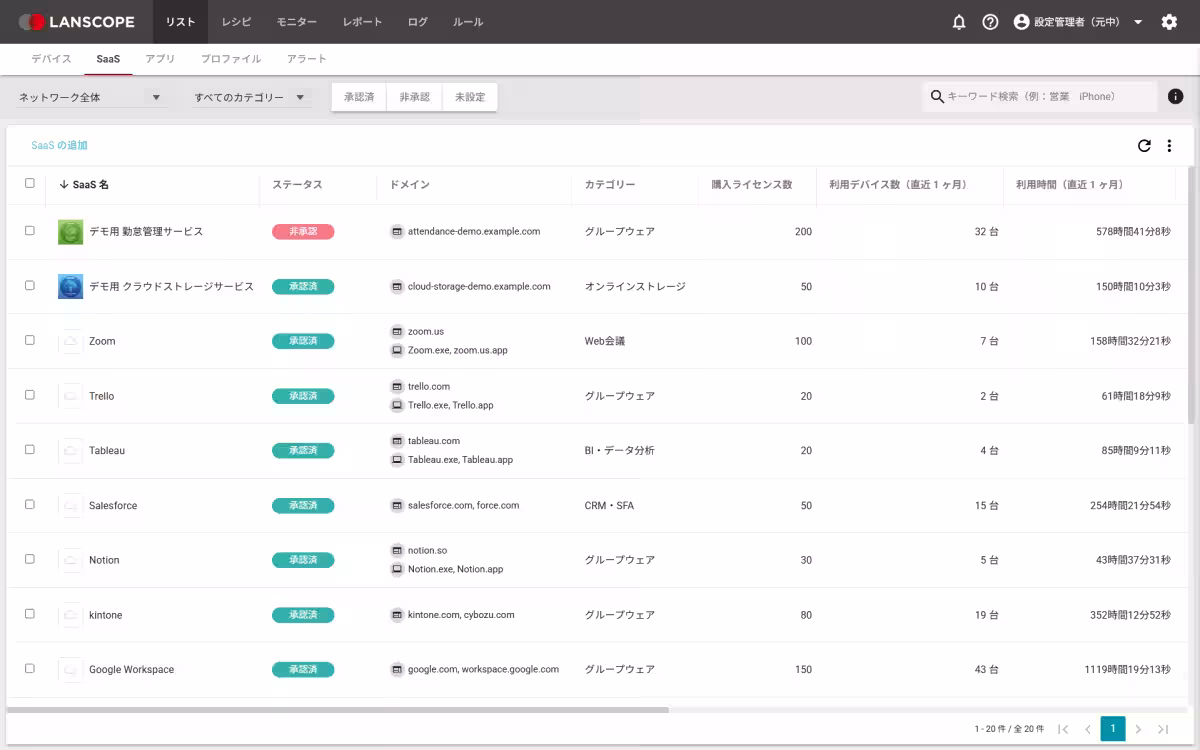
Task: Go to the next page arrow
Action: pos(1138,729)
